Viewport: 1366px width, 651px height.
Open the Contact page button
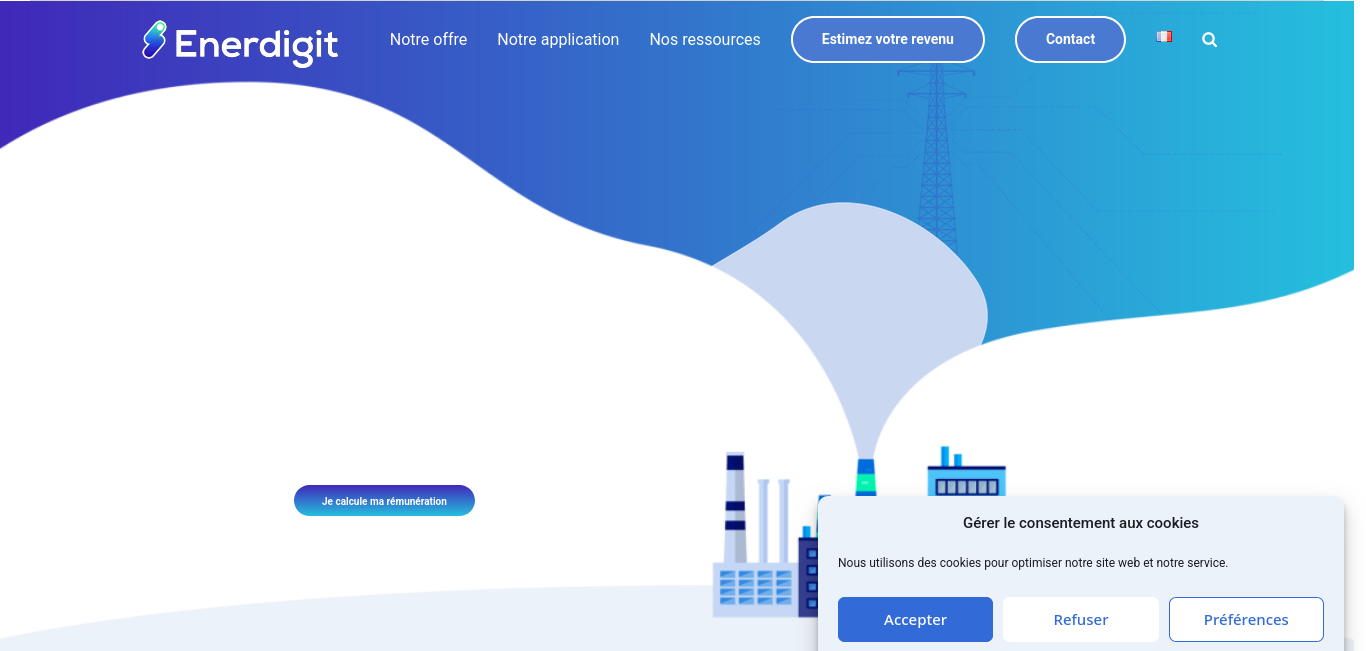(1070, 40)
